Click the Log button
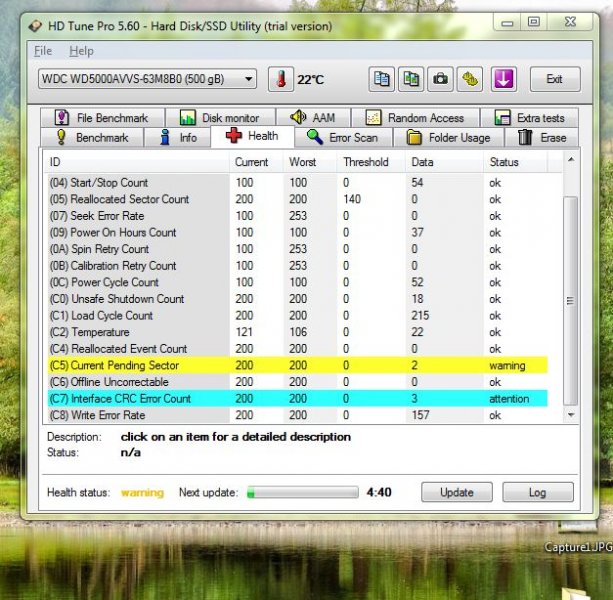The width and height of the screenshot is (613, 600). pyautogui.click(x=538, y=492)
